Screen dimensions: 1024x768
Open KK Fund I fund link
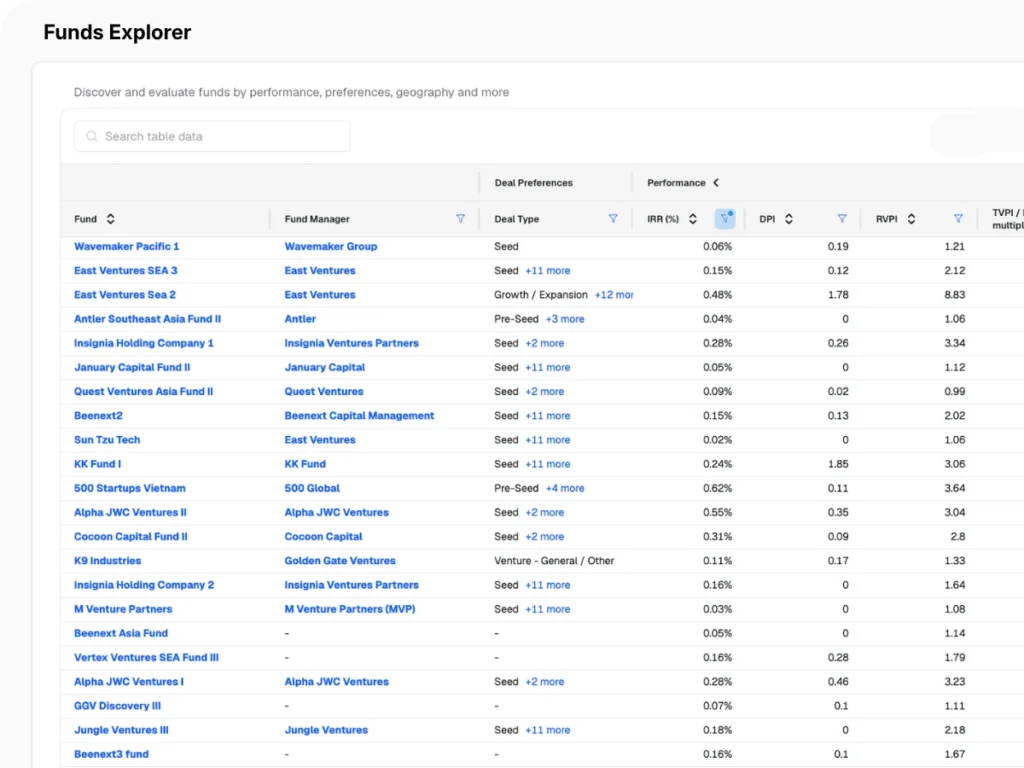point(97,464)
